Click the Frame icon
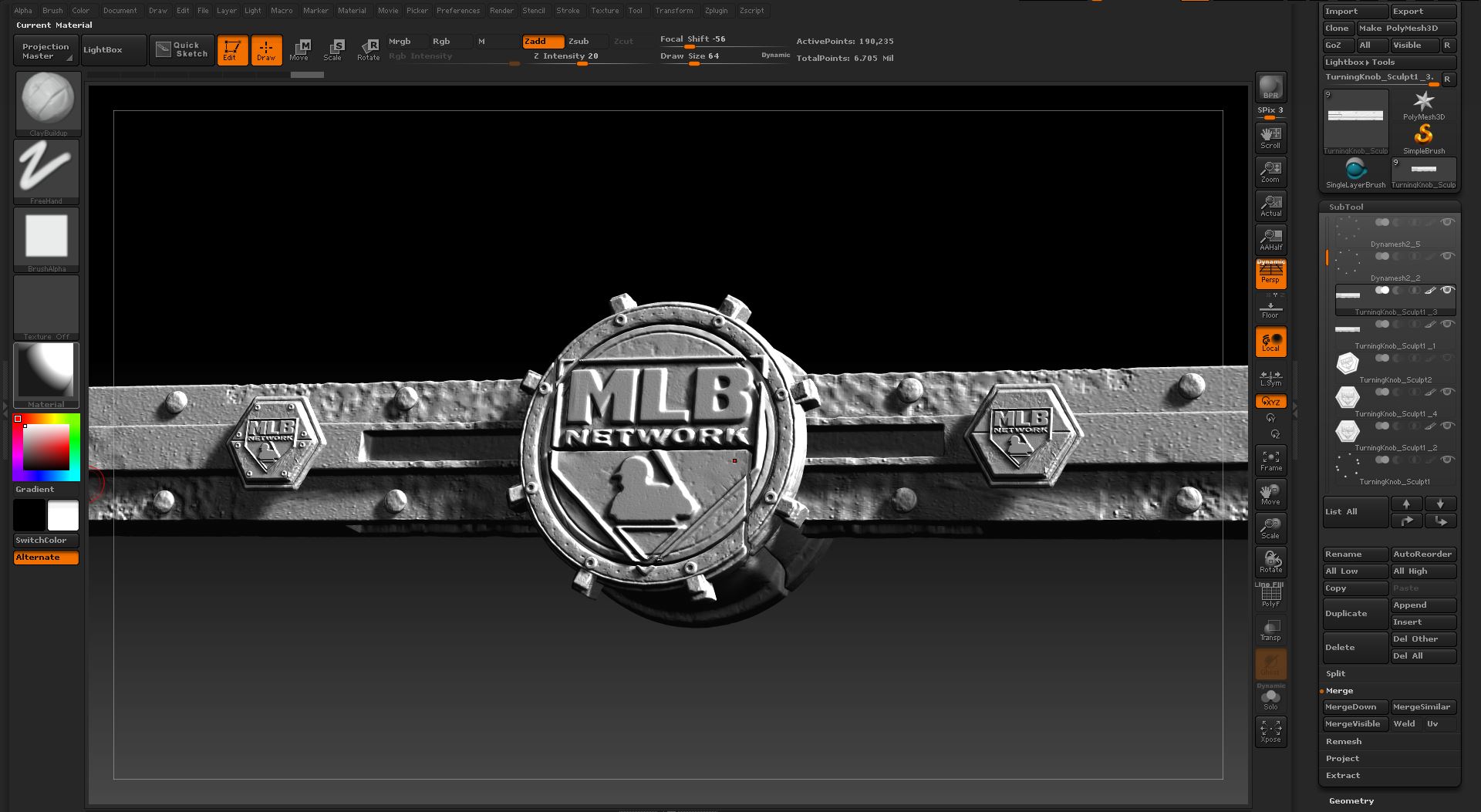The image size is (1481, 812). click(x=1270, y=460)
